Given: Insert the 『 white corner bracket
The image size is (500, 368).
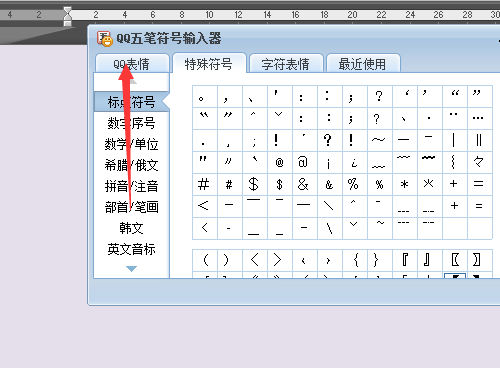Looking at the screenshot, I should point(405,260).
